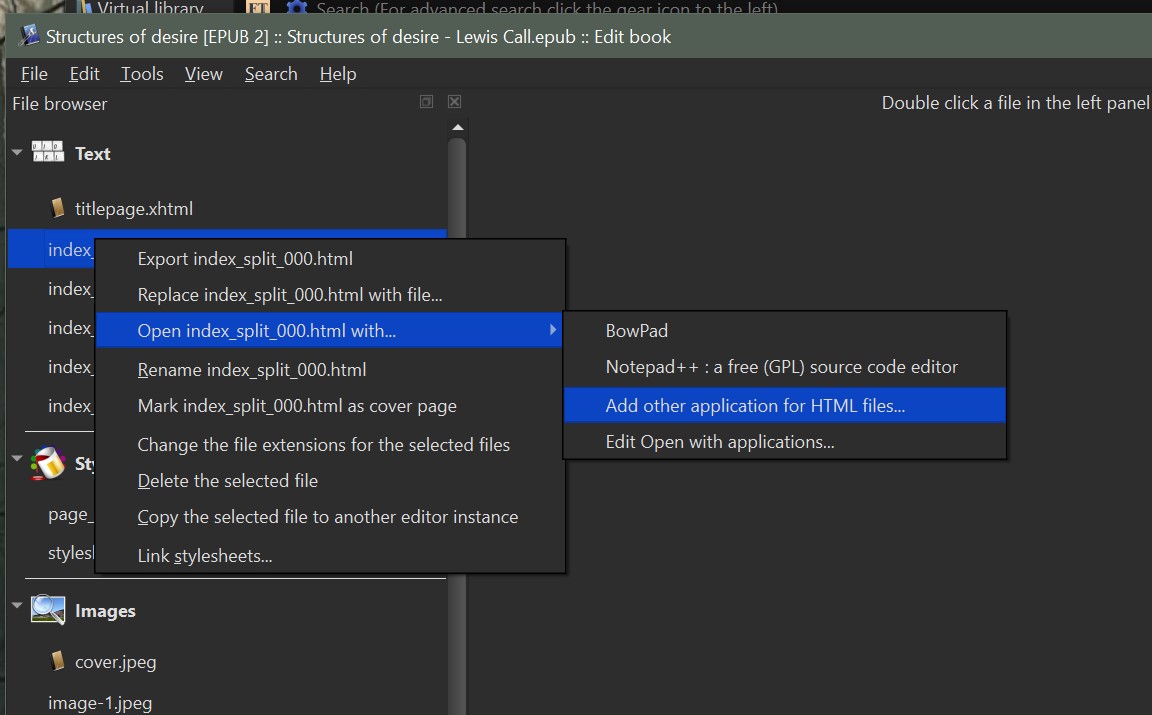
Task: Select Link stylesheets option
Action: tap(204, 556)
